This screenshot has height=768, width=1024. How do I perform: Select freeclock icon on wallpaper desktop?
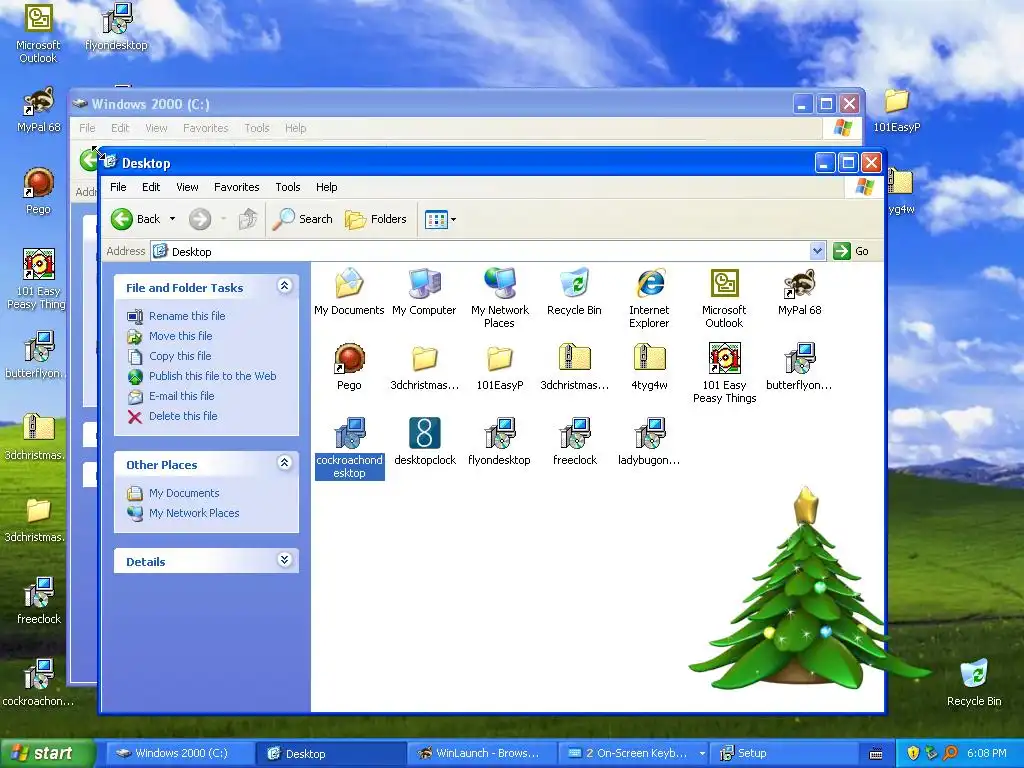pos(39,601)
